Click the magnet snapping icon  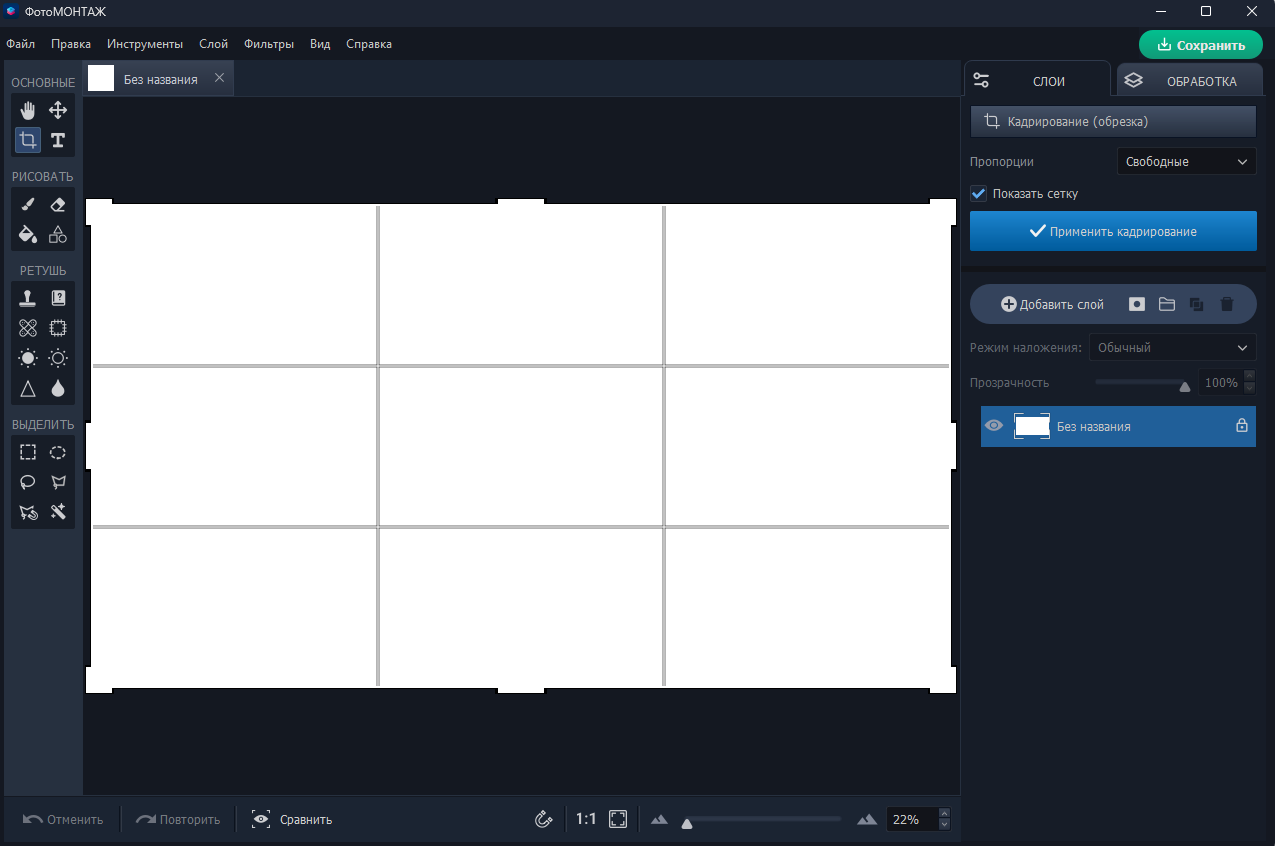click(x=544, y=819)
